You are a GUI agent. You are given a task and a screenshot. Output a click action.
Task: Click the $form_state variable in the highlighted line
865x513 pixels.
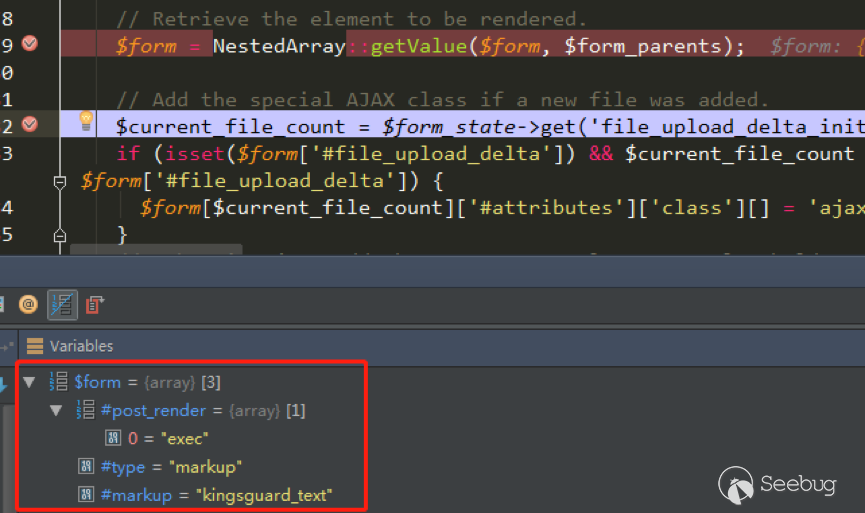tap(449, 127)
